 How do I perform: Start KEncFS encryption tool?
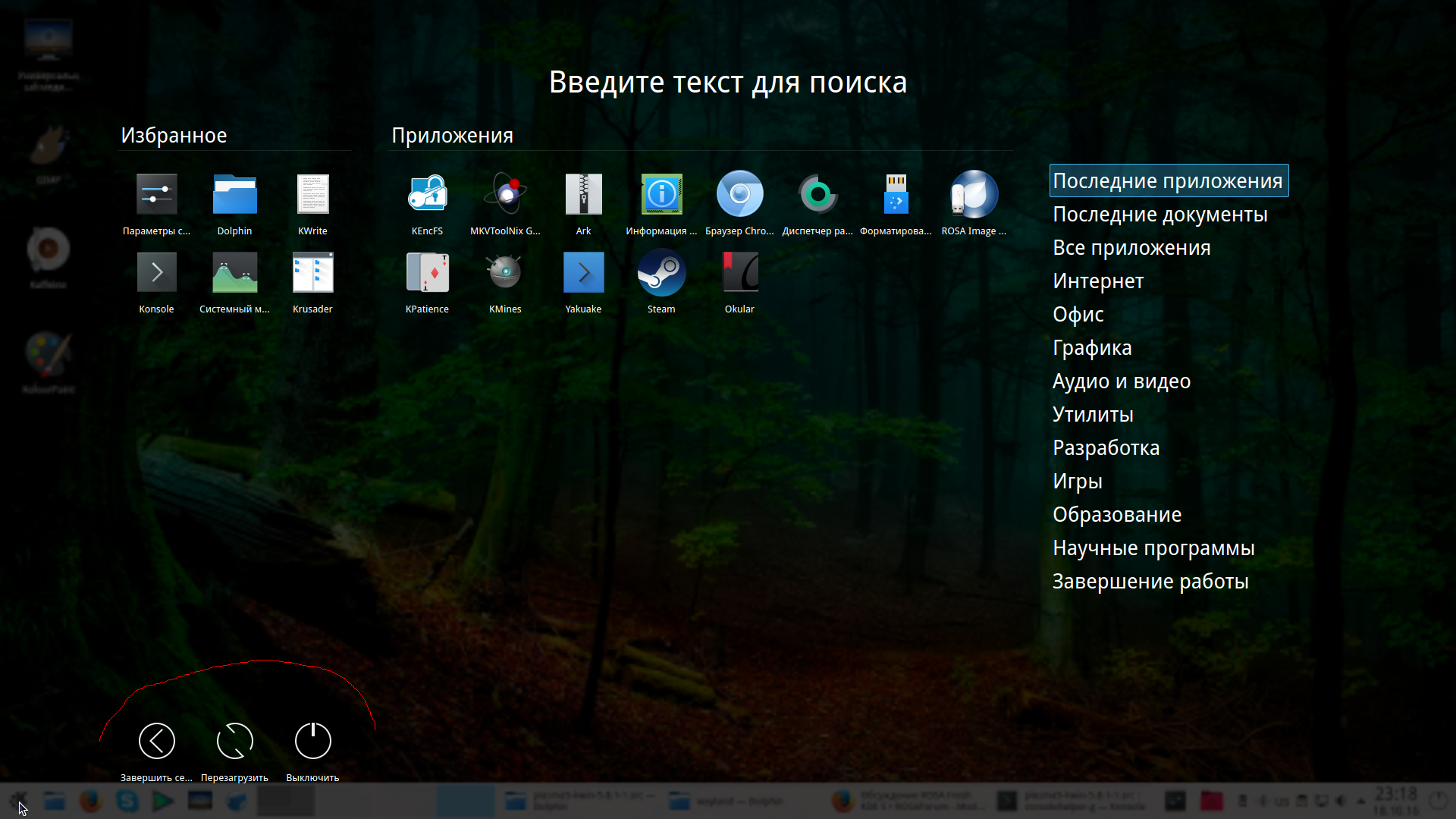point(427,196)
